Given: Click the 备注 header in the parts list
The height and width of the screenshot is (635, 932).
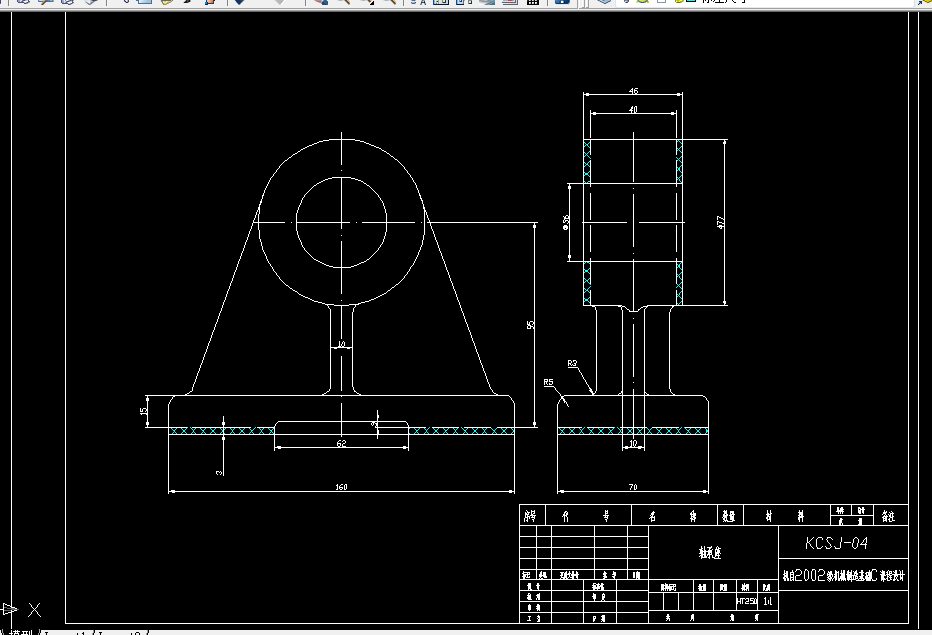Looking at the screenshot, I should tap(888, 516).
